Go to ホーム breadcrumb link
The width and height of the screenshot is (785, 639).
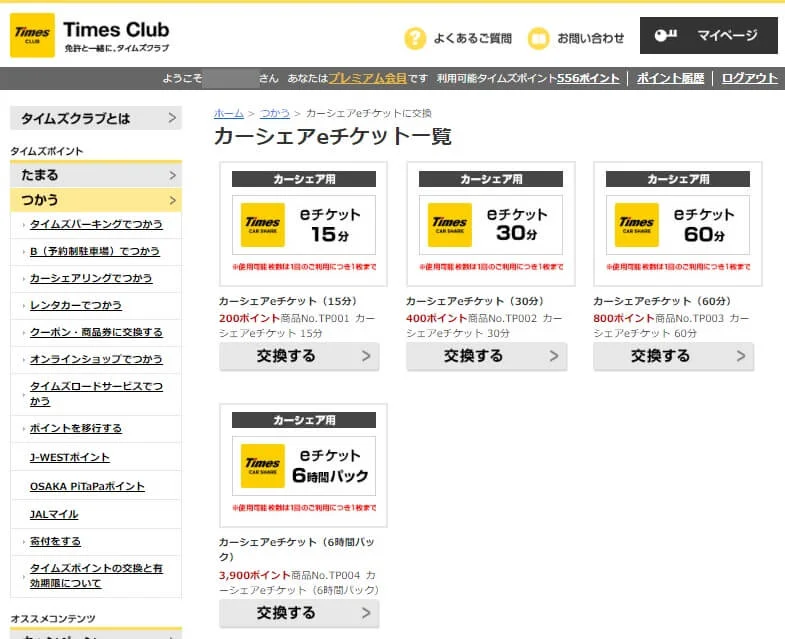click(x=229, y=114)
